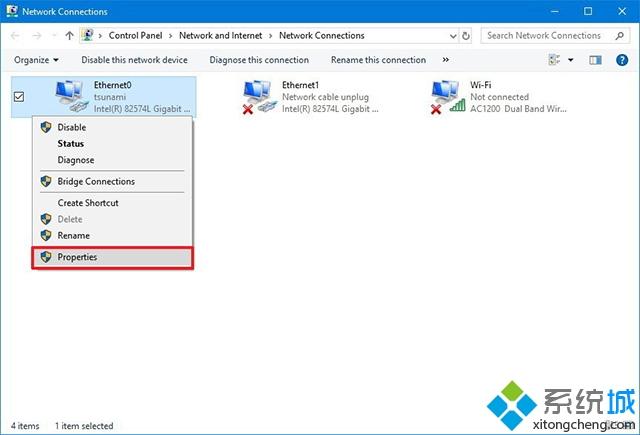Uncheck the Ethernet0 selection checkbox
The height and width of the screenshot is (435, 640).
[x=20, y=97]
